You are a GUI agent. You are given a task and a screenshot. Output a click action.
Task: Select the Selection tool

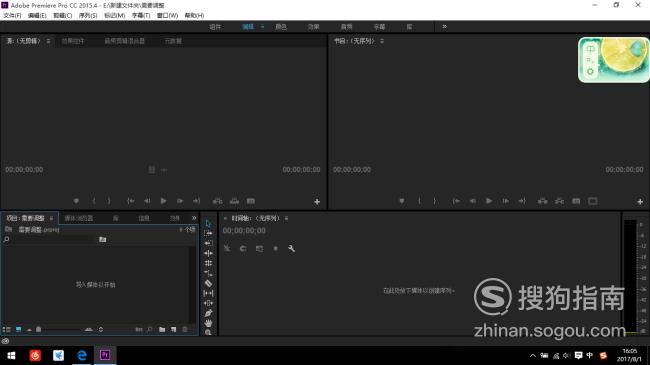(208, 223)
